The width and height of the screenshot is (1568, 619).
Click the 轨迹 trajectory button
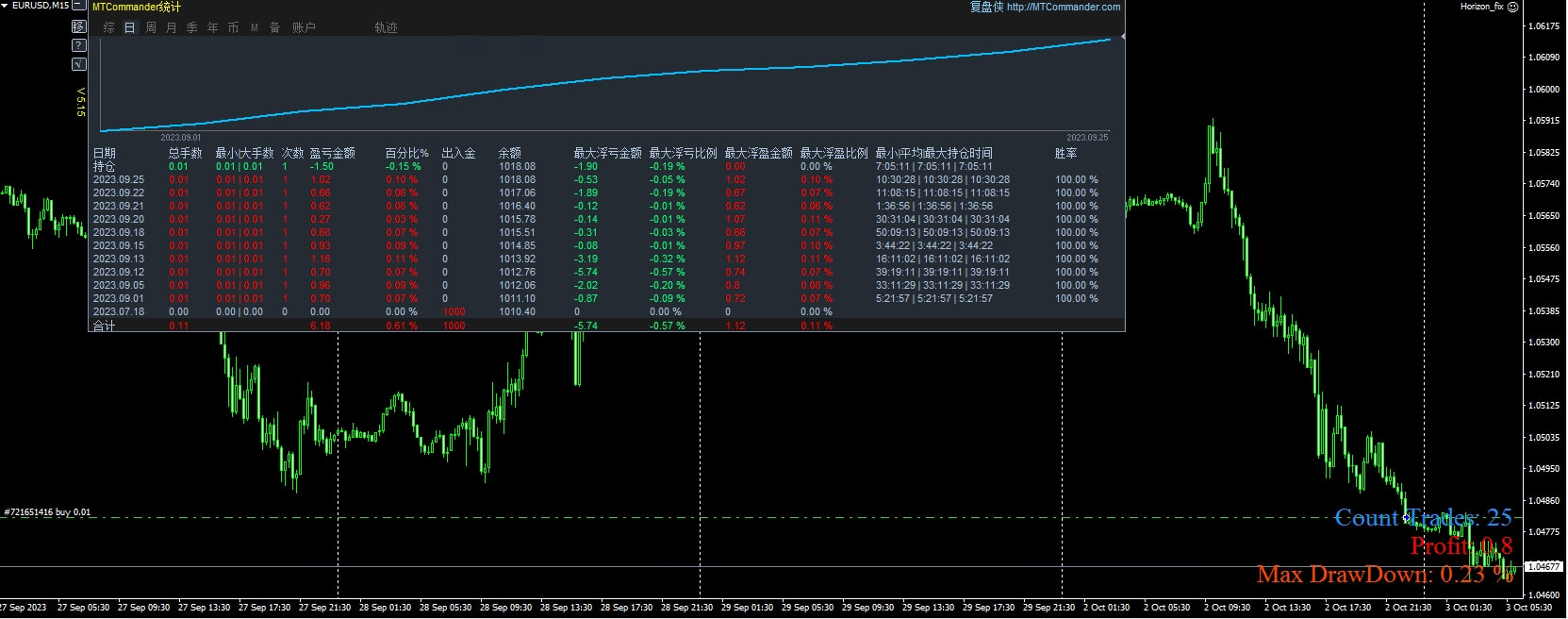click(x=386, y=28)
